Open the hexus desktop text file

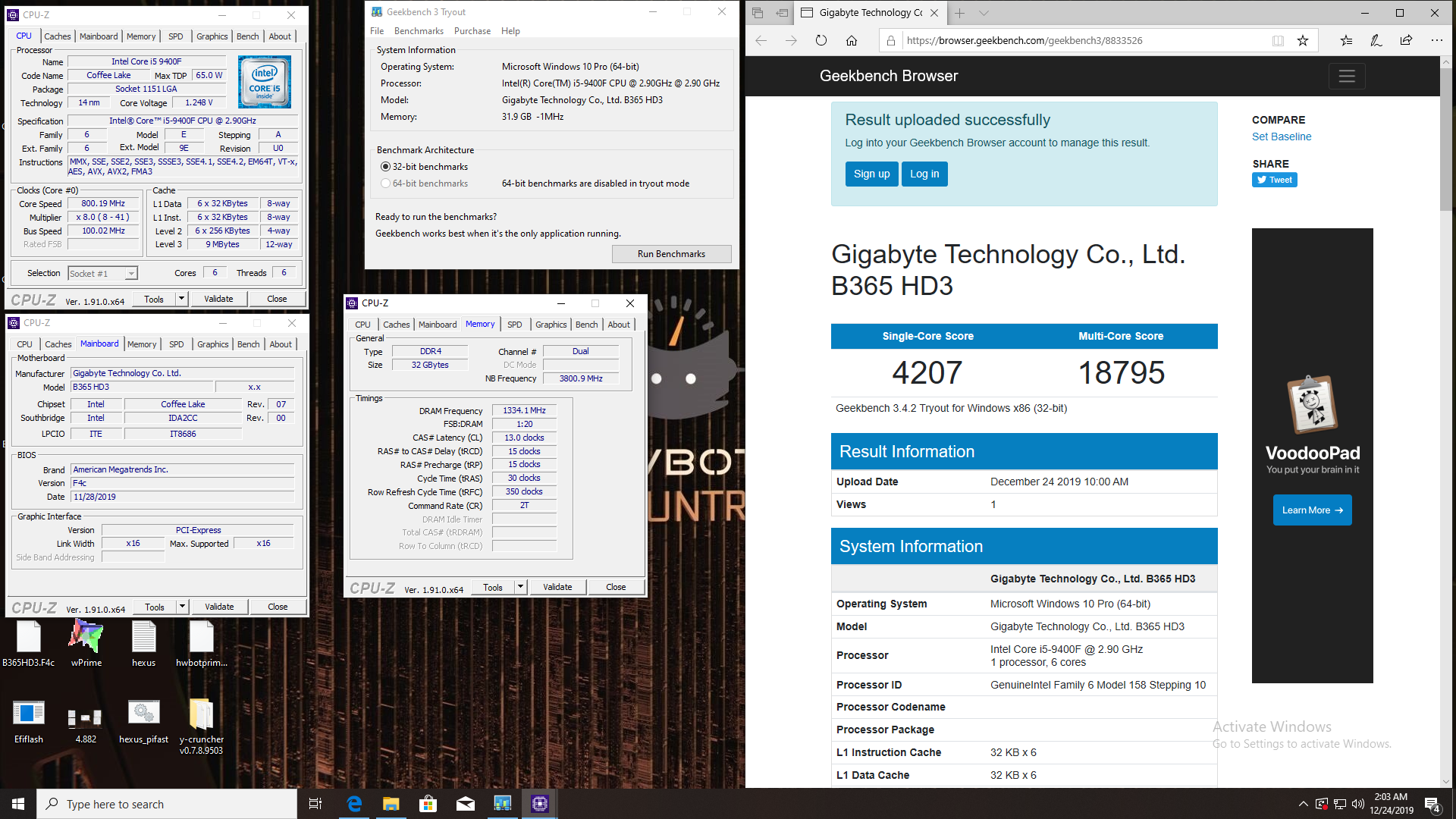(143, 644)
